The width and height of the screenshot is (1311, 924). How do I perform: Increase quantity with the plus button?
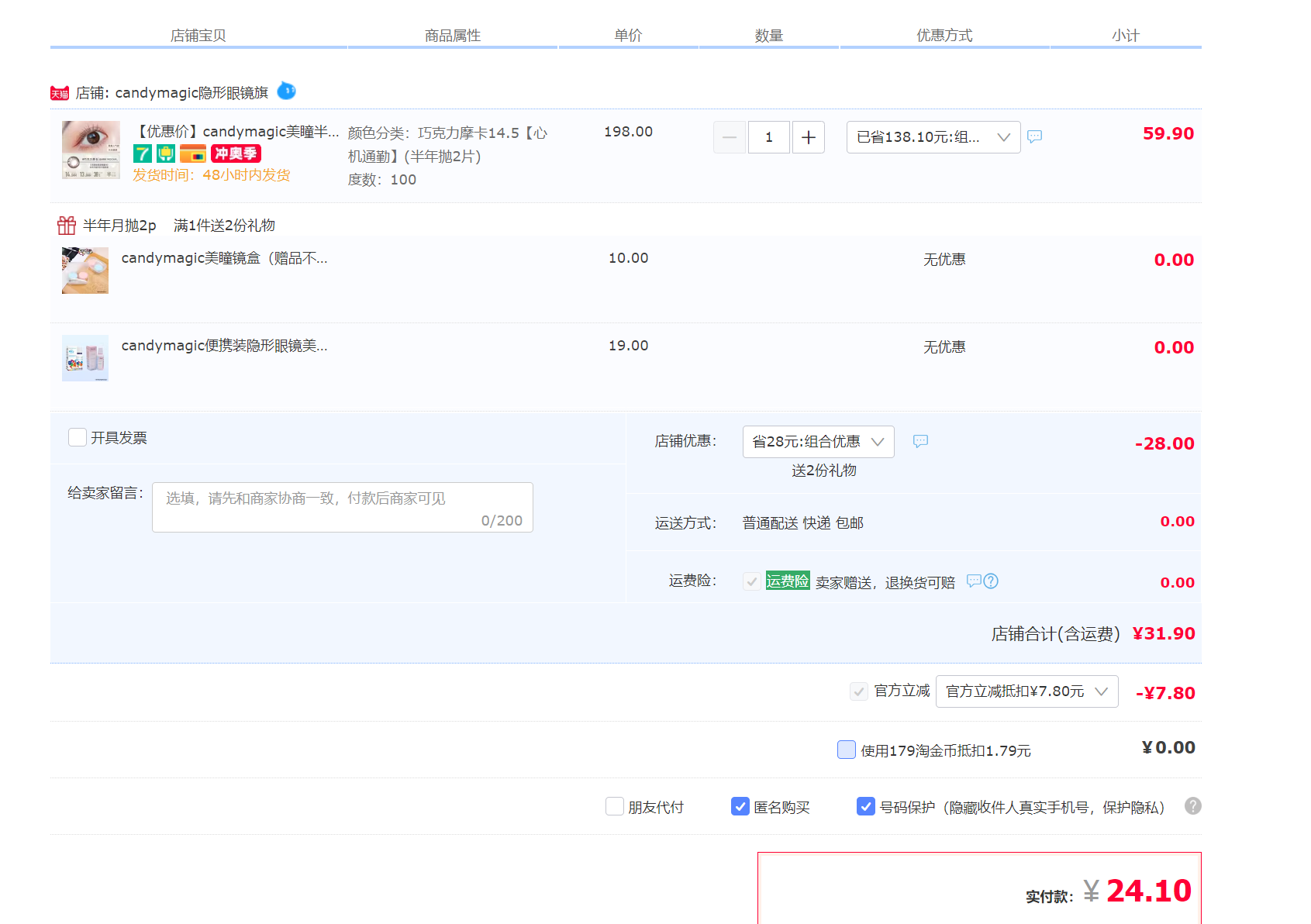809,137
